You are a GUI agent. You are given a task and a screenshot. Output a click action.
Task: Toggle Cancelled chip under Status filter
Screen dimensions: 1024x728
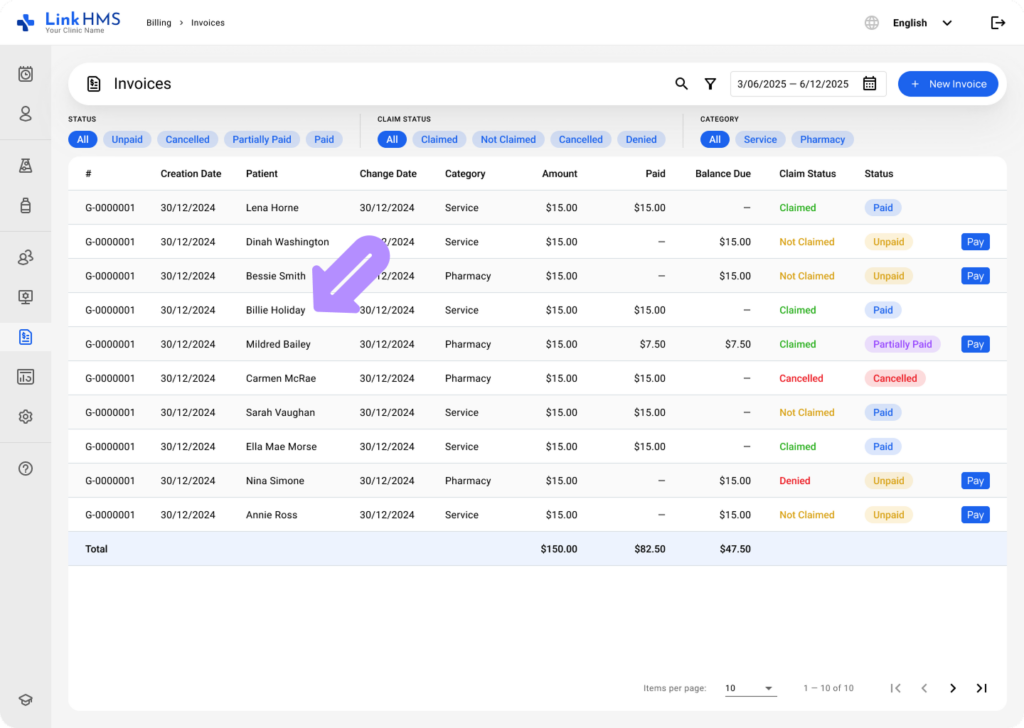(x=187, y=139)
